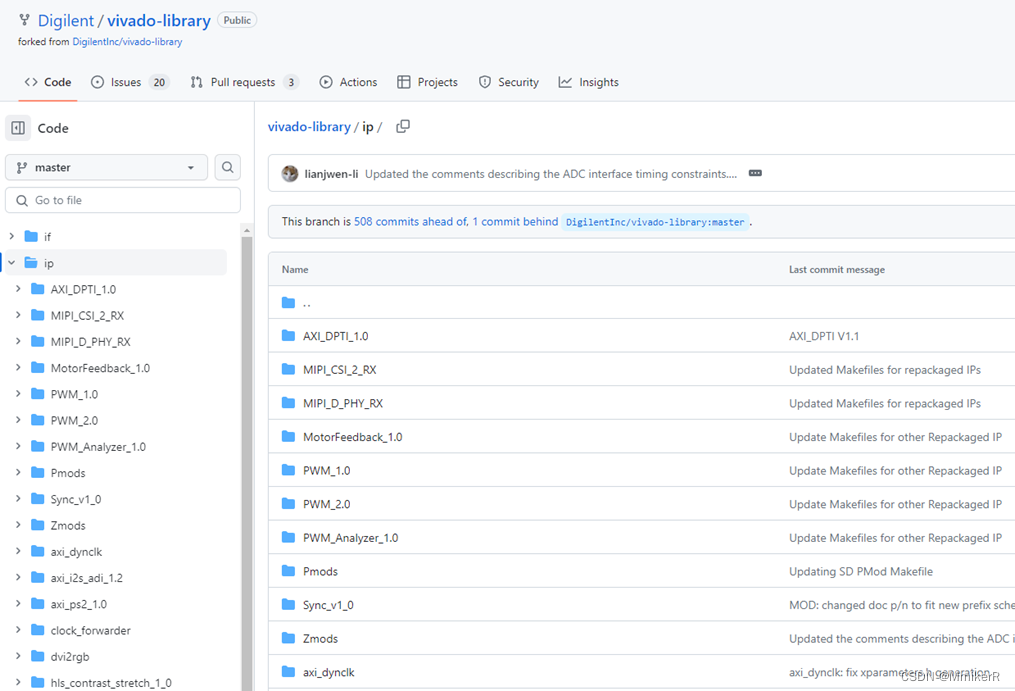
Task: Select PWM_1.0 in sidebar tree
Action: coord(74,394)
